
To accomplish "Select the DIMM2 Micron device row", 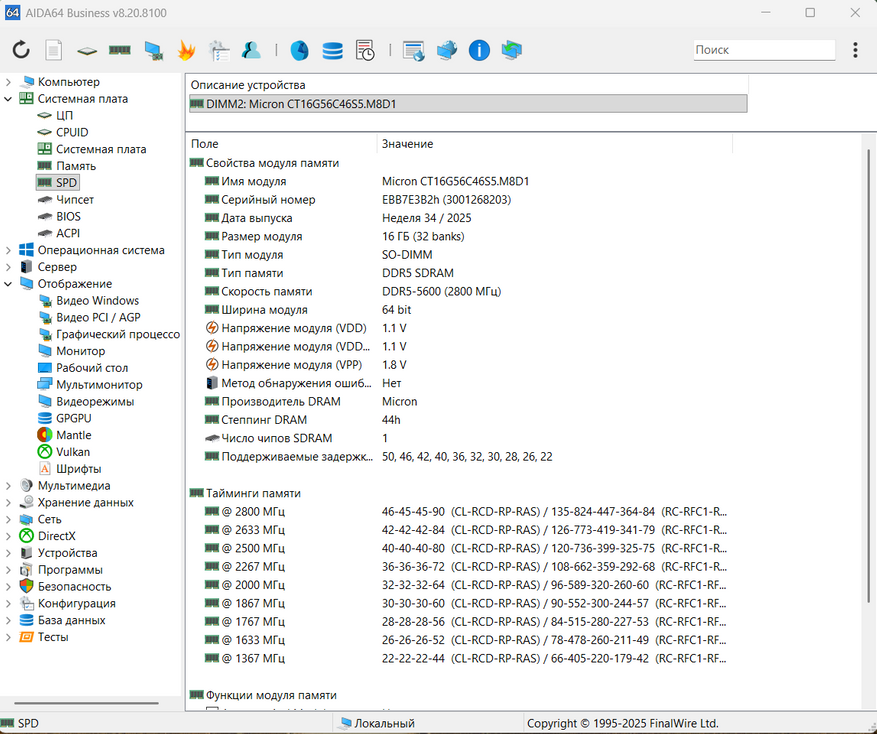I will (x=468, y=103).
